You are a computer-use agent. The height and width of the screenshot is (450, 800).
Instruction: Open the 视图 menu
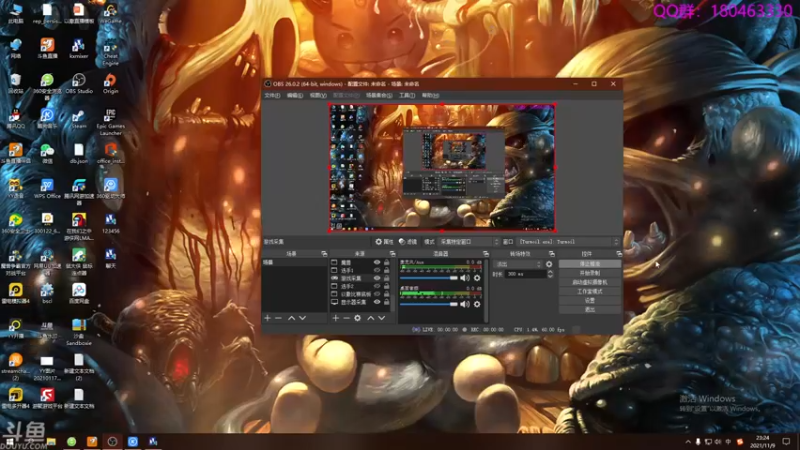317,95
